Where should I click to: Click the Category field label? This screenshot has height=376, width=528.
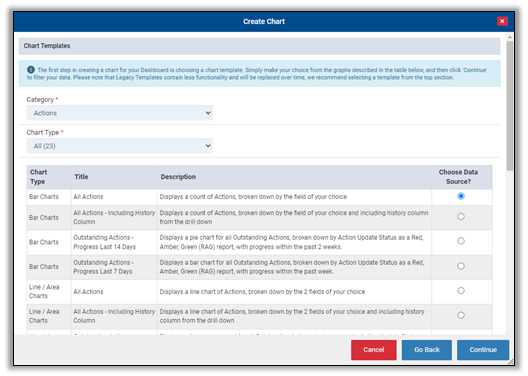tap(40, 100)
